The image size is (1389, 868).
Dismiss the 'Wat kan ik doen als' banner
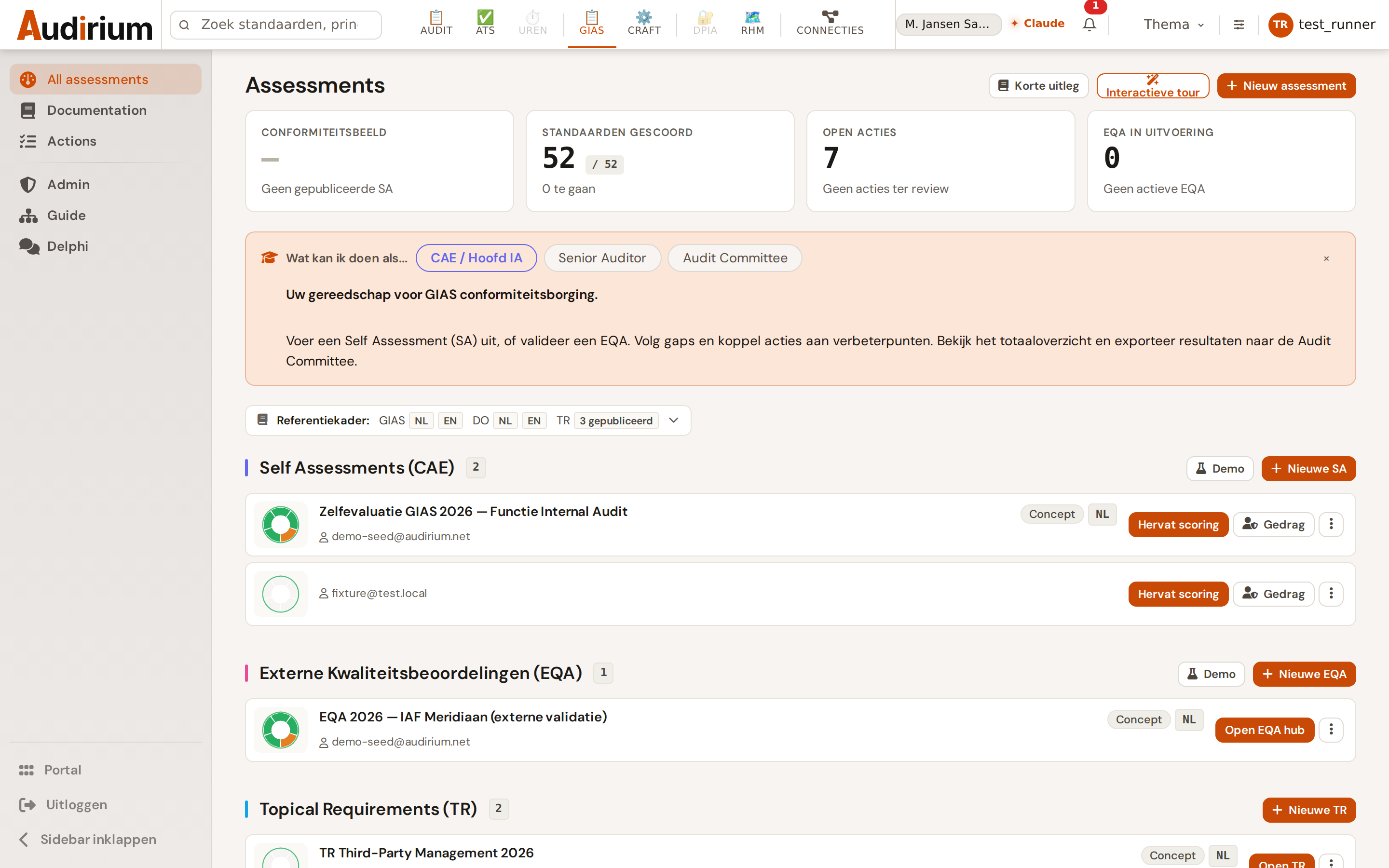click(x=1326, y=258)
